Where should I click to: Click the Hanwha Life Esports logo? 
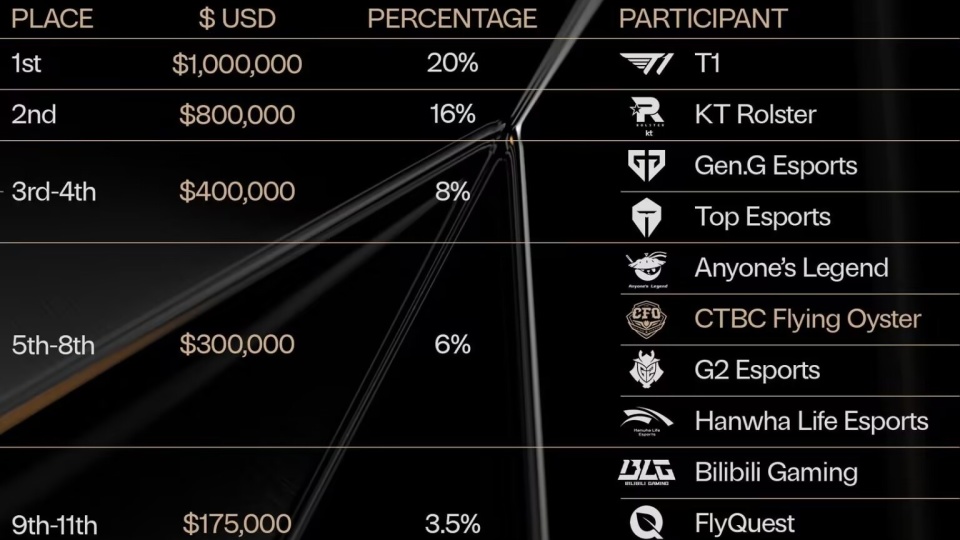pos(646,422)
